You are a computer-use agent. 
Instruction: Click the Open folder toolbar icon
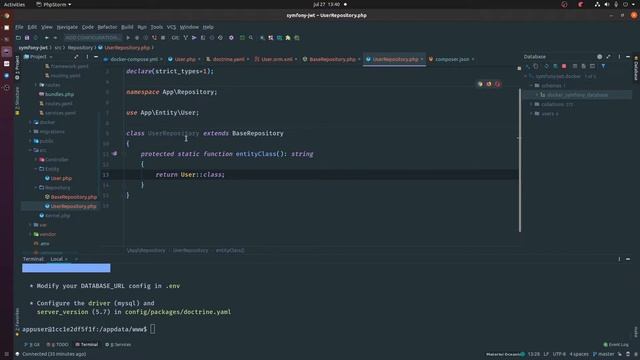[18, 38]
